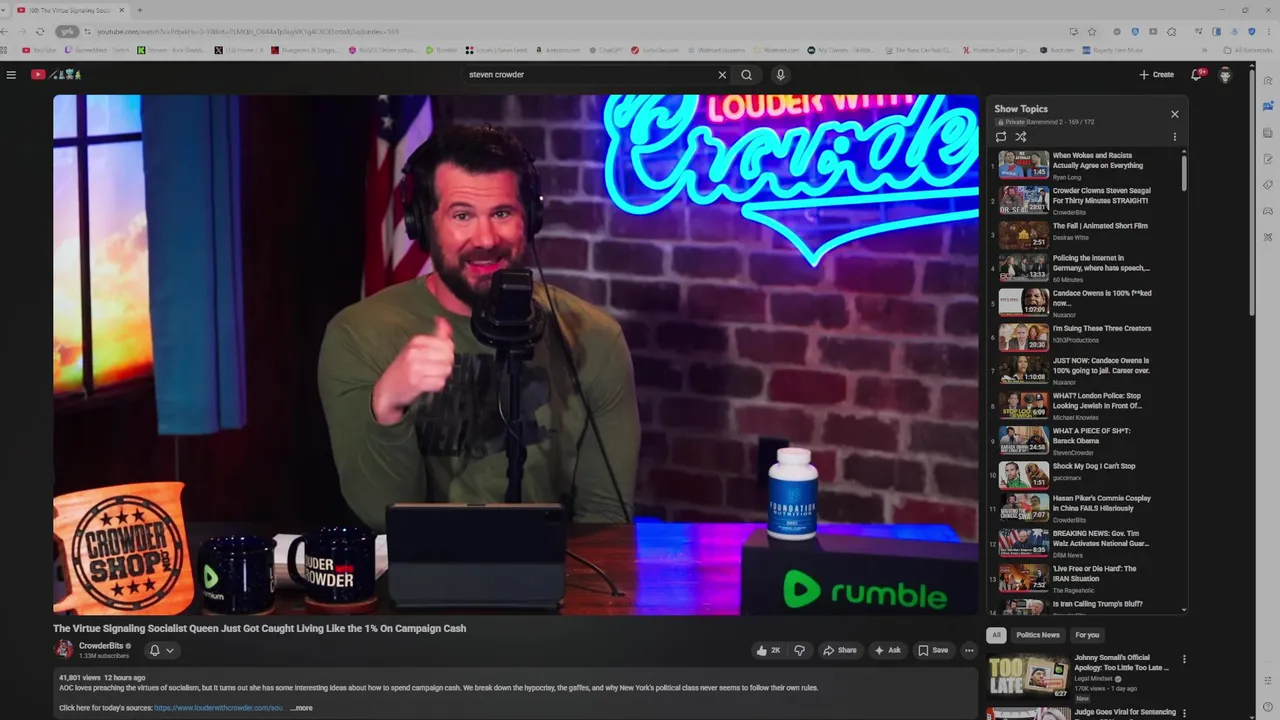The width and height of the screenshot is (1280, 720).
Task: Start voice search with microphone icon
Action: (780, 75)
